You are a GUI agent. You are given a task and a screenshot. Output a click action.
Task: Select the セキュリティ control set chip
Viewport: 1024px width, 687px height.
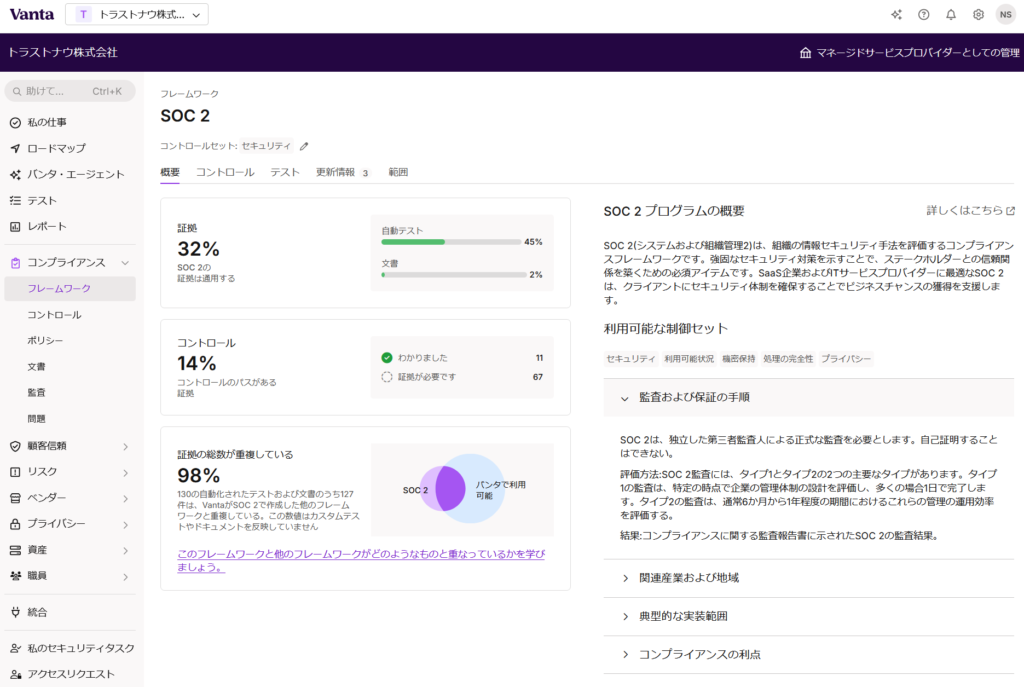click(630, 359)
